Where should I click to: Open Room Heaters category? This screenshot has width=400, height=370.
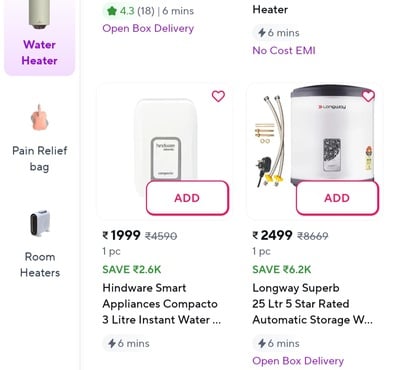point(40,244)
